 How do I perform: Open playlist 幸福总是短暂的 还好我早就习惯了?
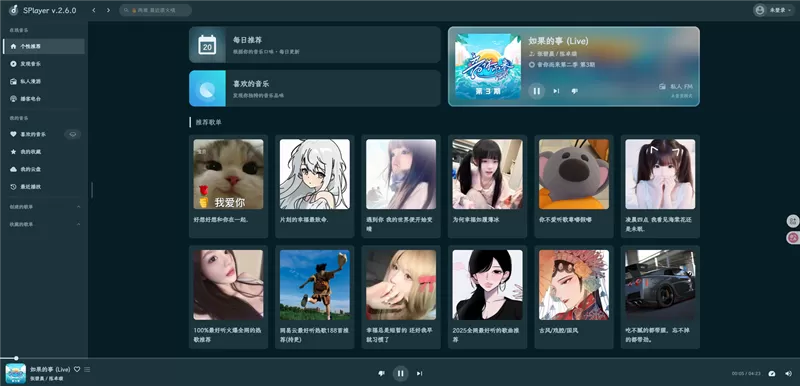tap(401, 297)
